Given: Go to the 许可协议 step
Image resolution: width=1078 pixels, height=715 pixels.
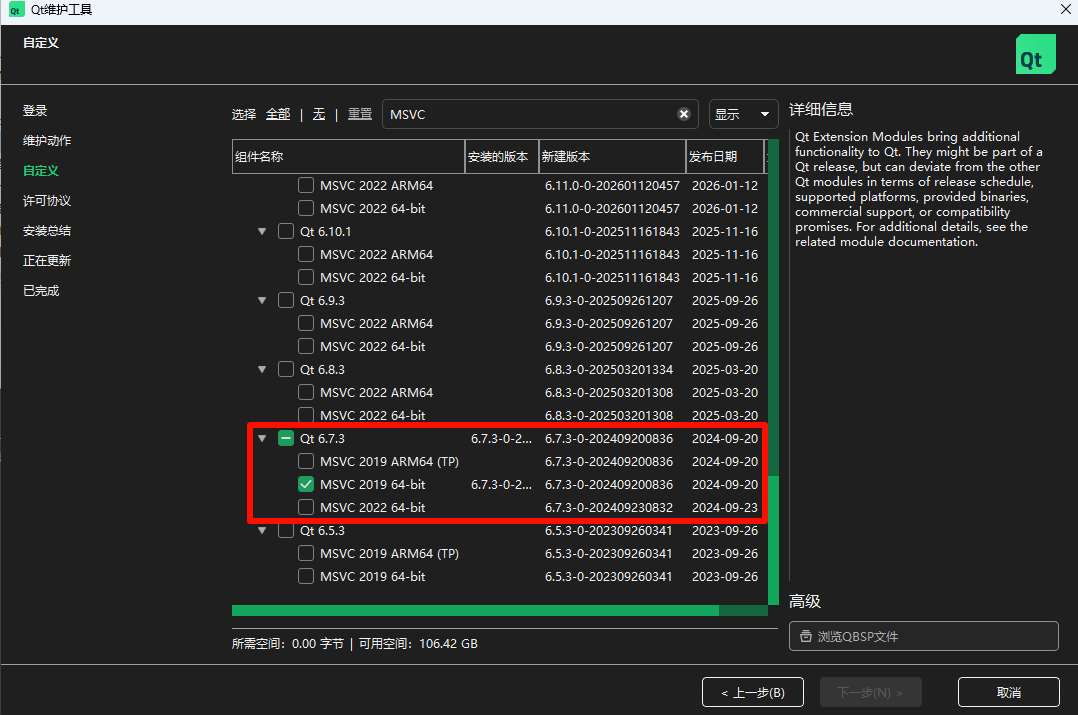Looking at the screenshot, I should (x=47, y=201).
